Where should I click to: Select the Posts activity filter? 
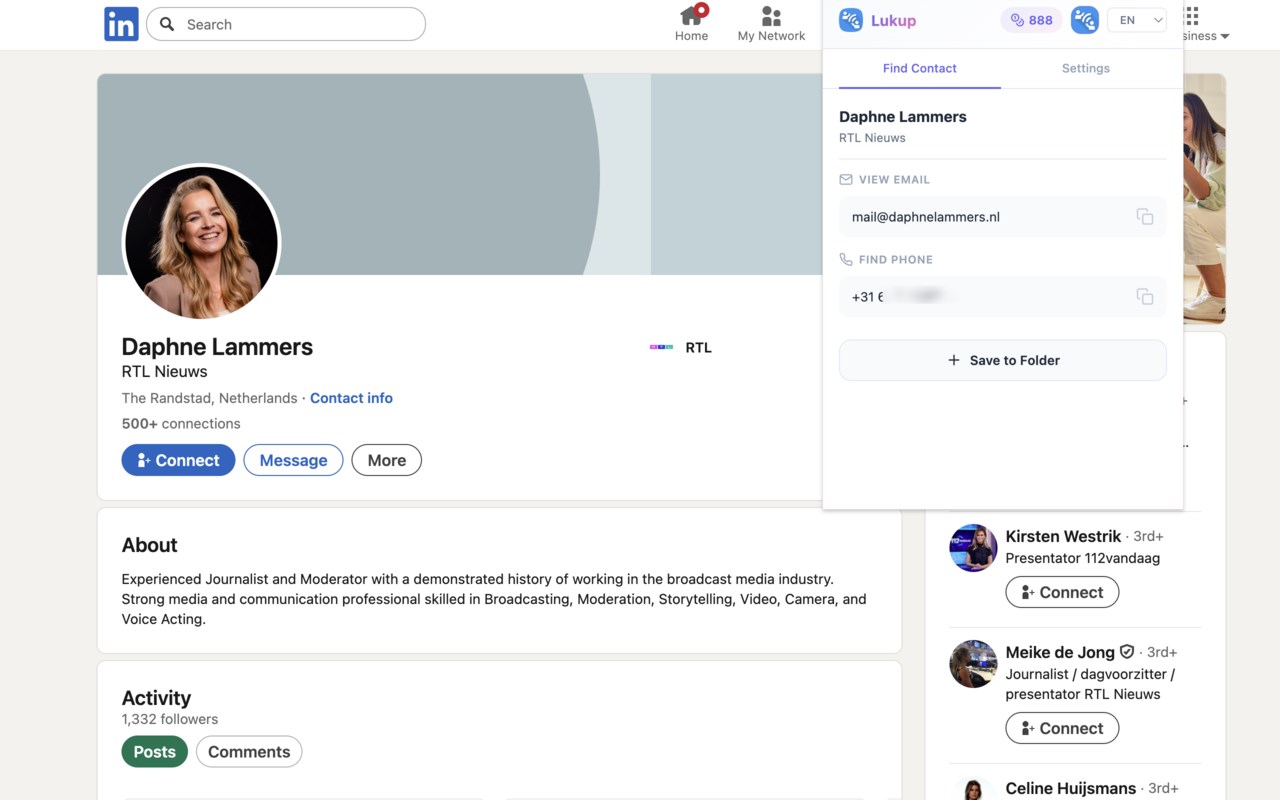[155, 752]
